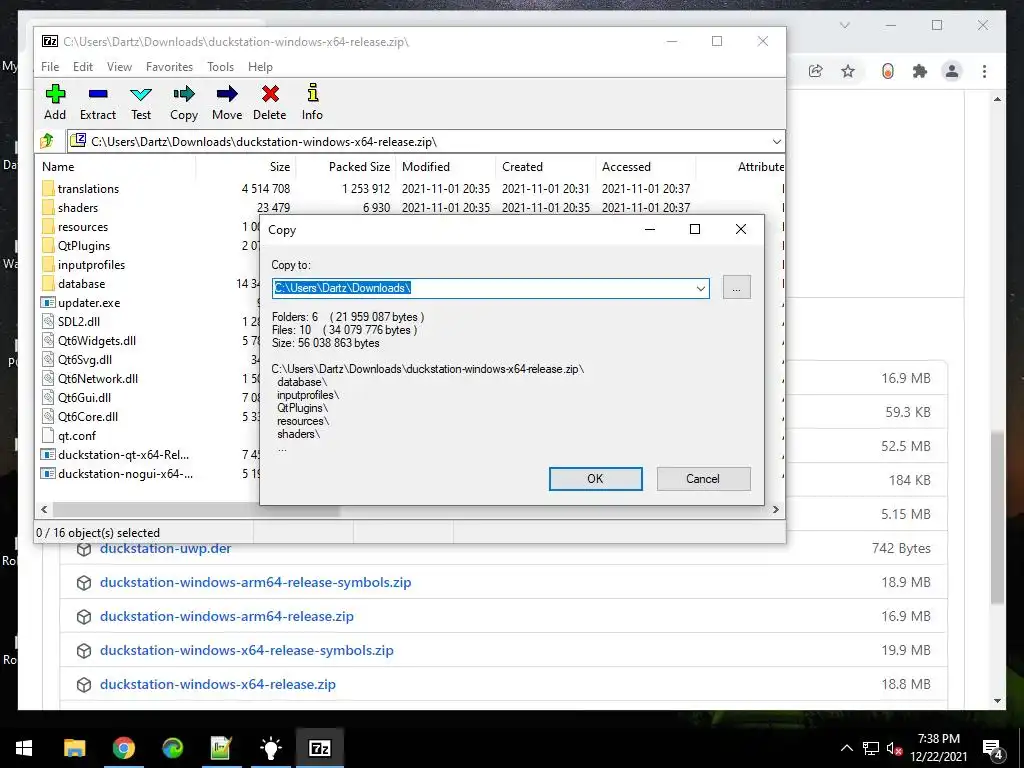1024x768 pixels.
Task: Select the QtPlugins folder
Action: (84, 246)
